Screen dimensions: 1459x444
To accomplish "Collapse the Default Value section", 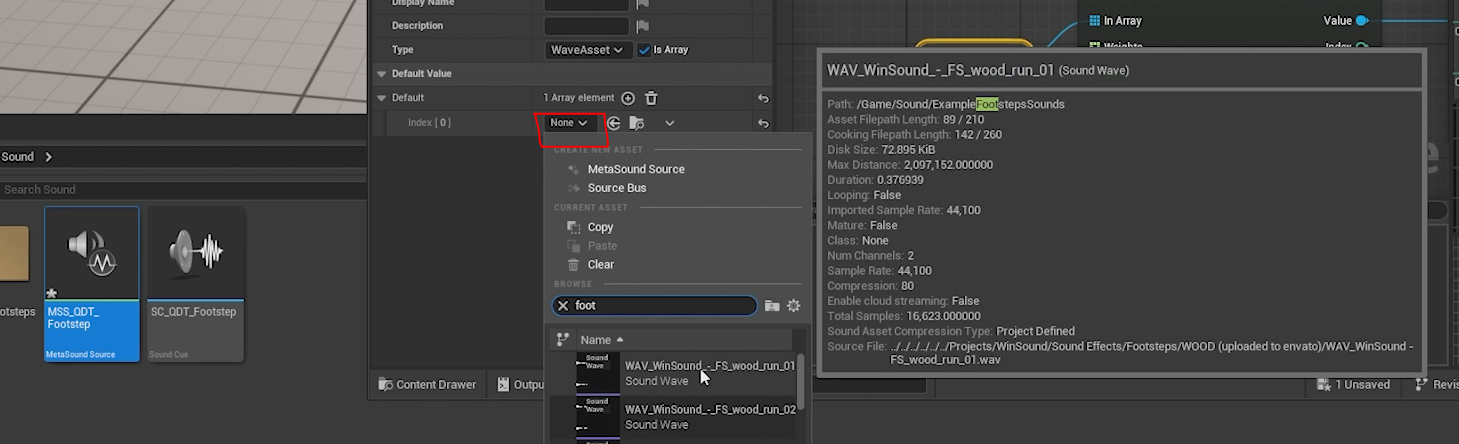I will pos(381,74).
